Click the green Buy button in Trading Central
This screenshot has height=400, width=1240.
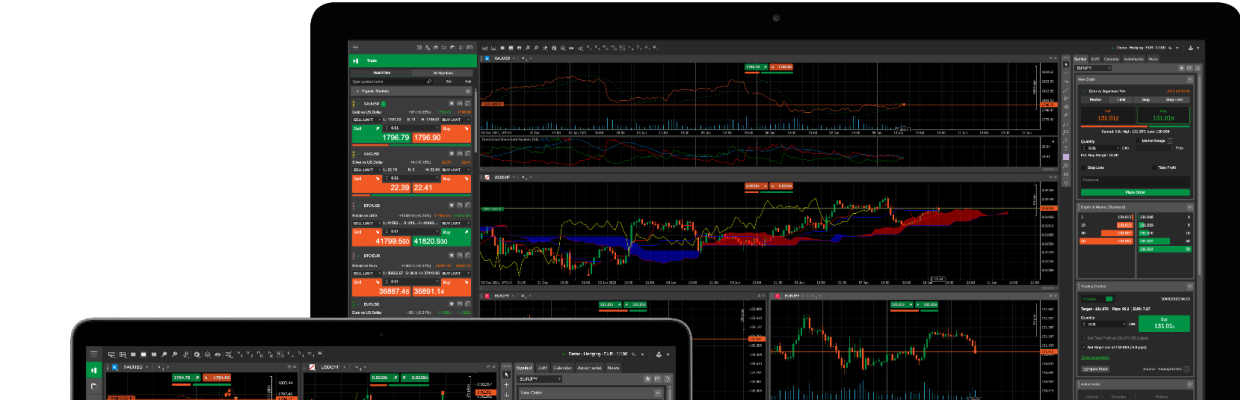pyautogui.click(x=1164, y=323)
